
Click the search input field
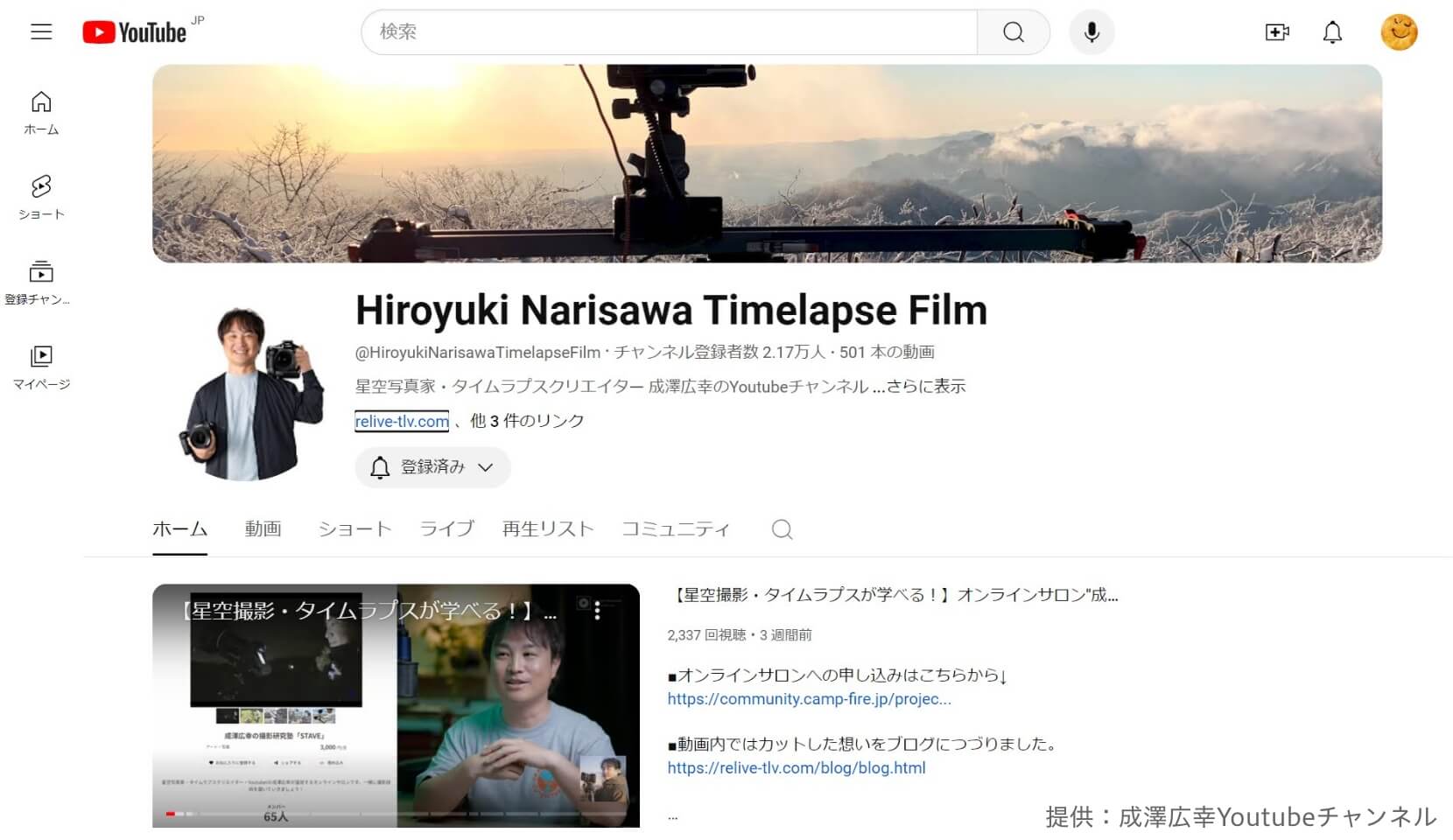click(x=670, y=32)
